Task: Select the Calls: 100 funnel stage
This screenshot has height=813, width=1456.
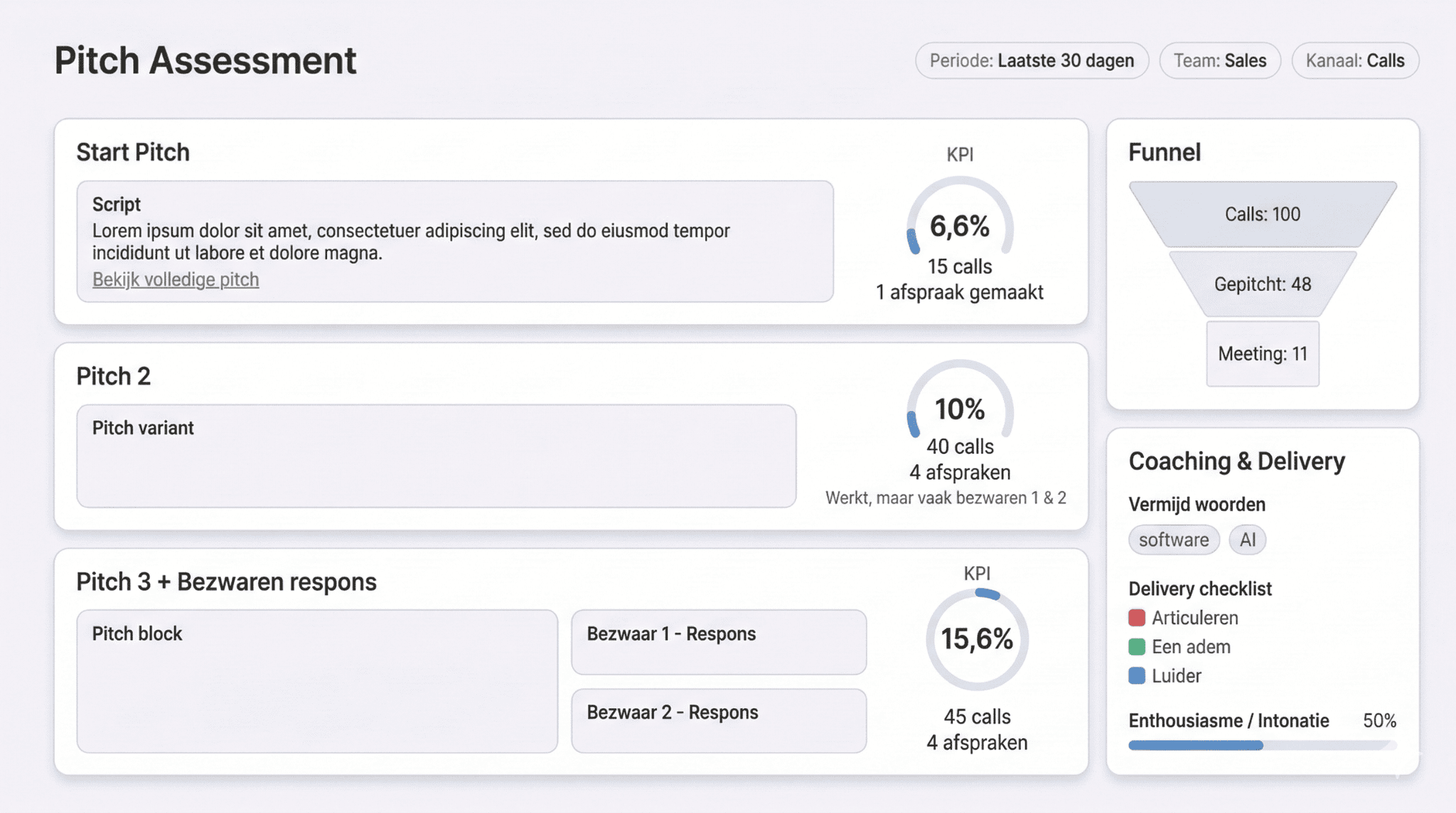Action: click(1262, 214)
